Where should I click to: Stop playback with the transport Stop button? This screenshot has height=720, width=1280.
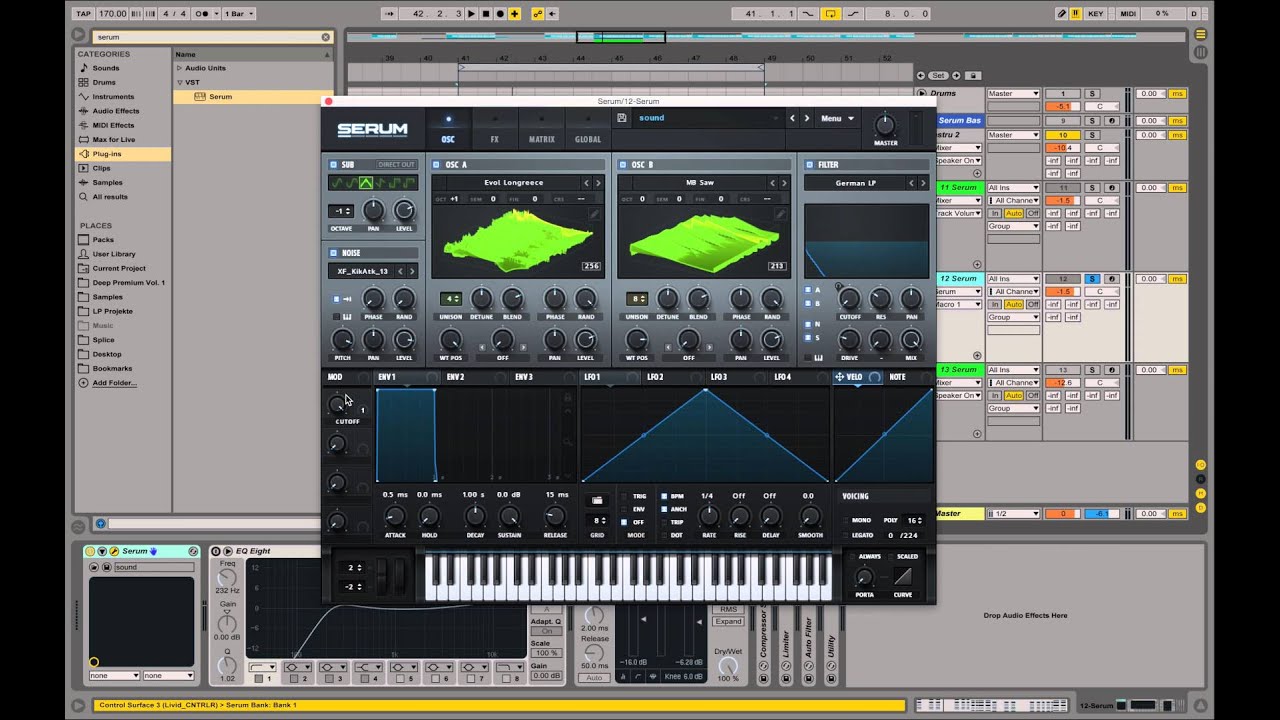point(486,14)
